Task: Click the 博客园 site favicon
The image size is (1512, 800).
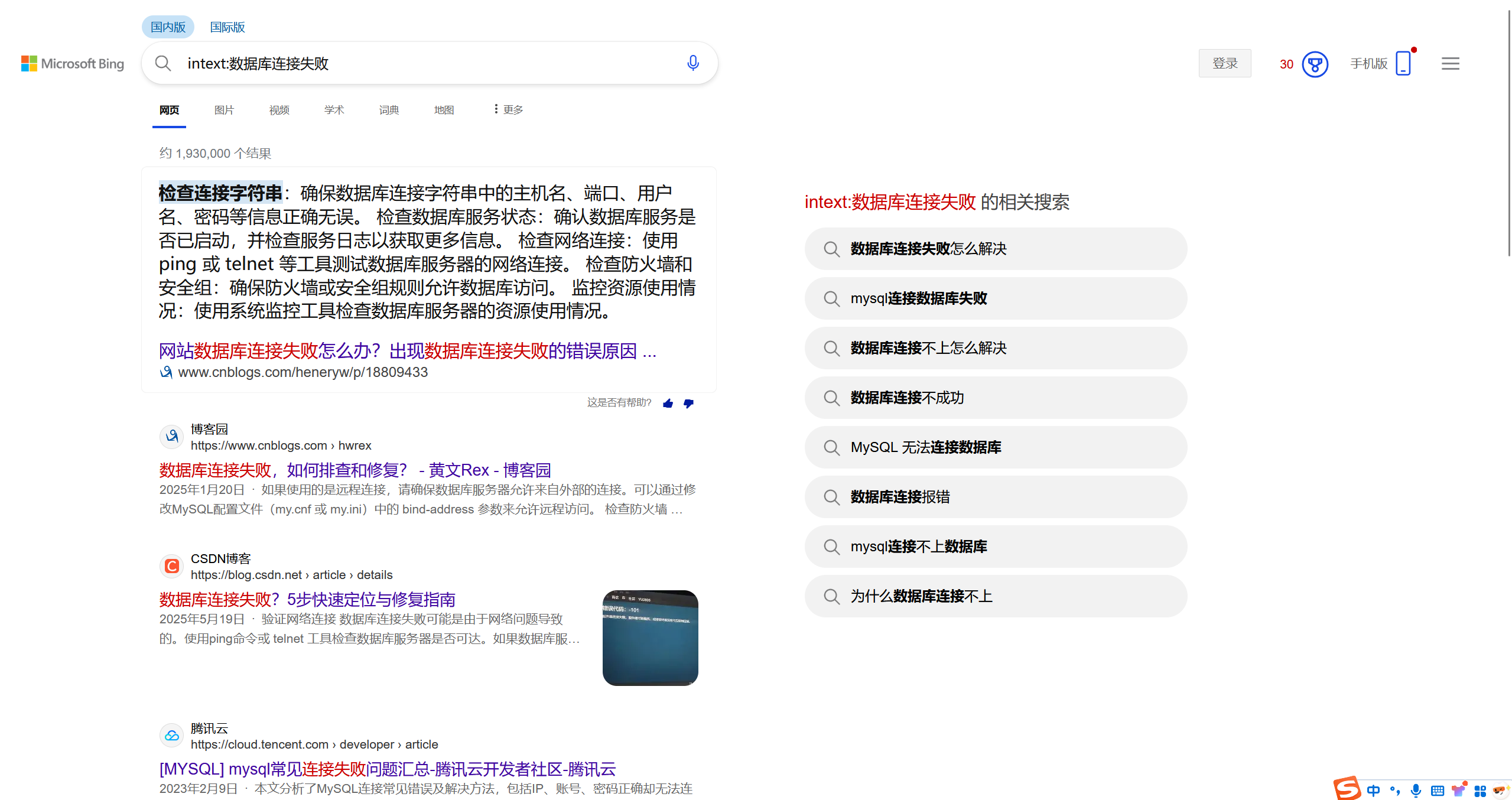Action: [x=171, y=437]
